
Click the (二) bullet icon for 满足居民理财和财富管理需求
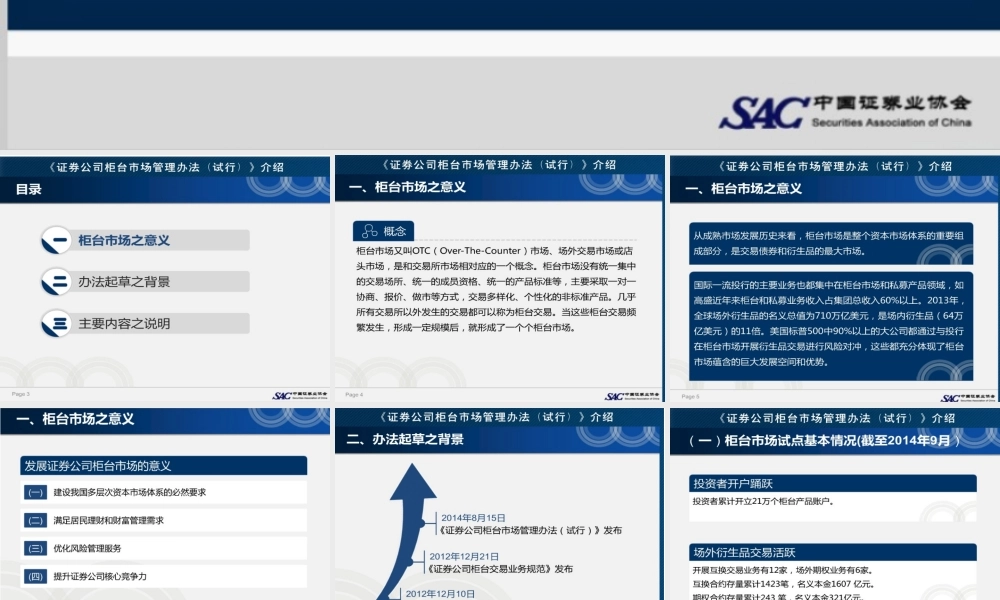click(35, 520)
